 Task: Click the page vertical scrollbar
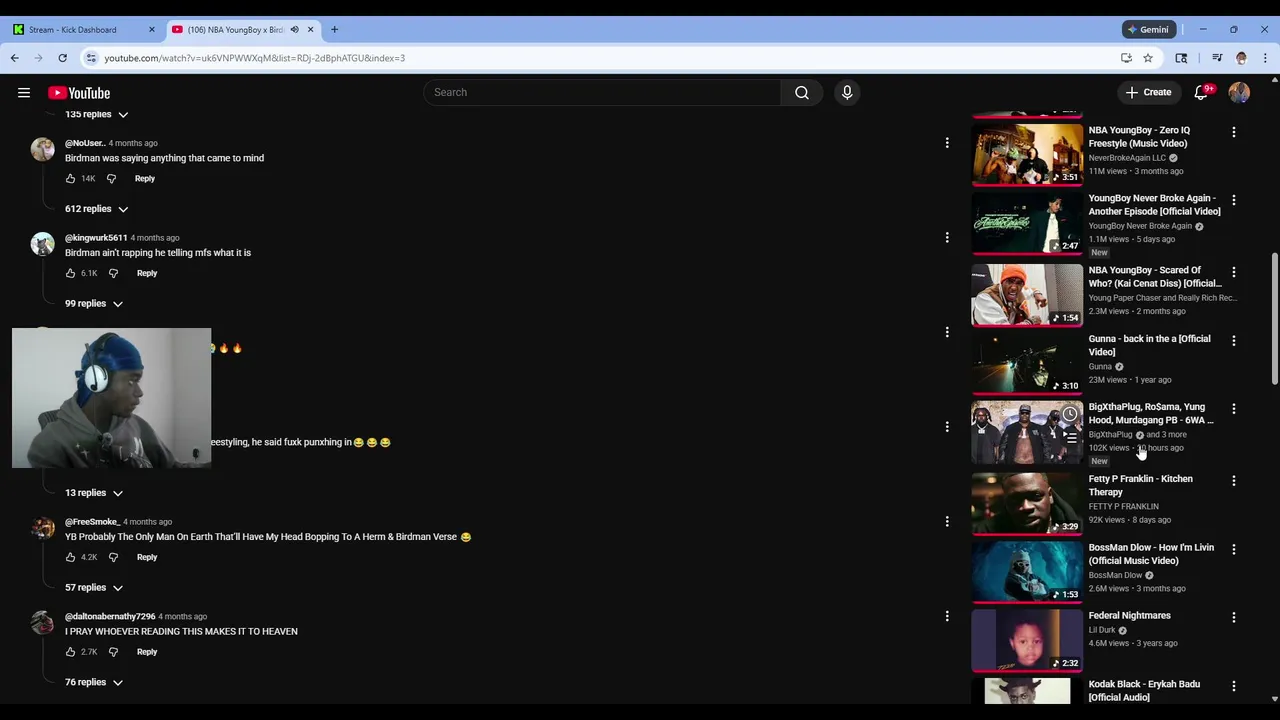[1275, 320]
